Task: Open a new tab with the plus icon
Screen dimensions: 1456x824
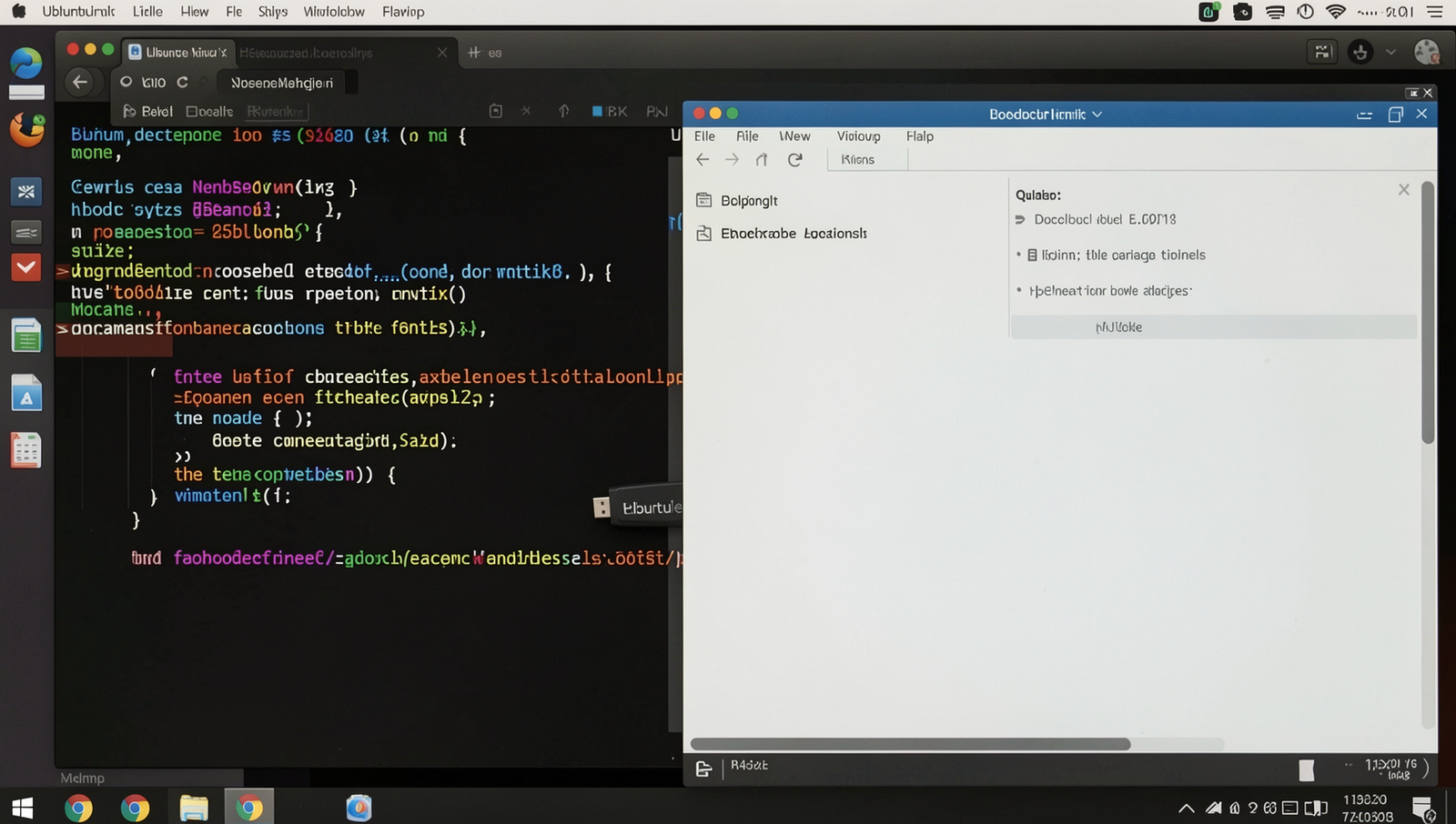Action: tap(473, 53)
